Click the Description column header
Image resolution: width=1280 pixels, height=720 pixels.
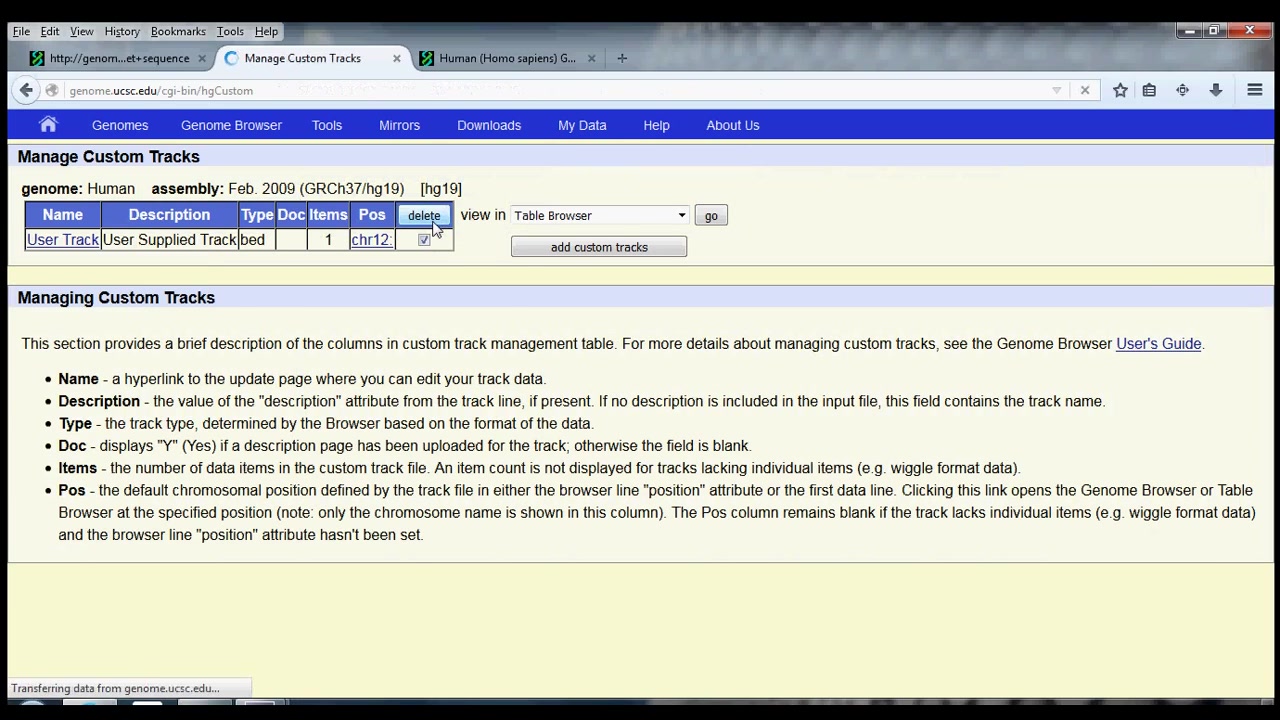click(169, 215)
